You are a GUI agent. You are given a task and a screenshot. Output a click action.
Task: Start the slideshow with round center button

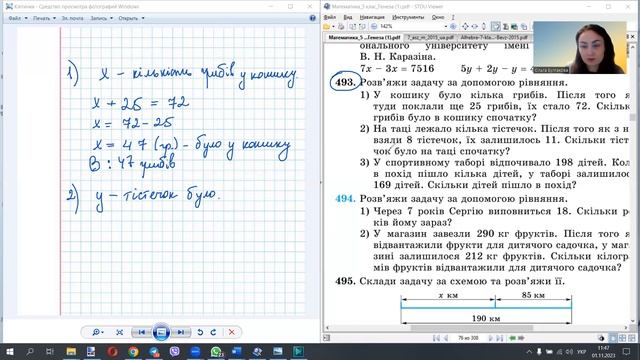coord(161,332)
